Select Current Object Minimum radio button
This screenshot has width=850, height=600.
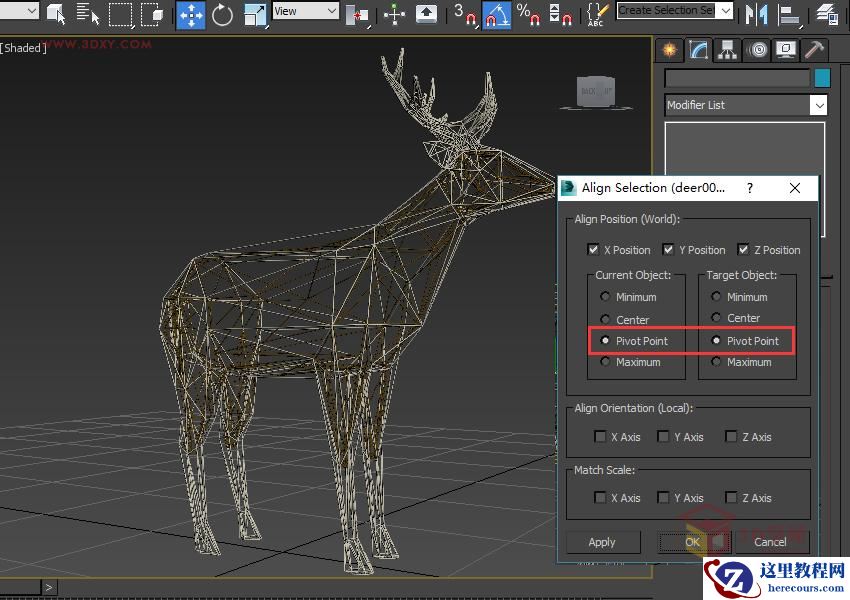(x=605, y=297)
